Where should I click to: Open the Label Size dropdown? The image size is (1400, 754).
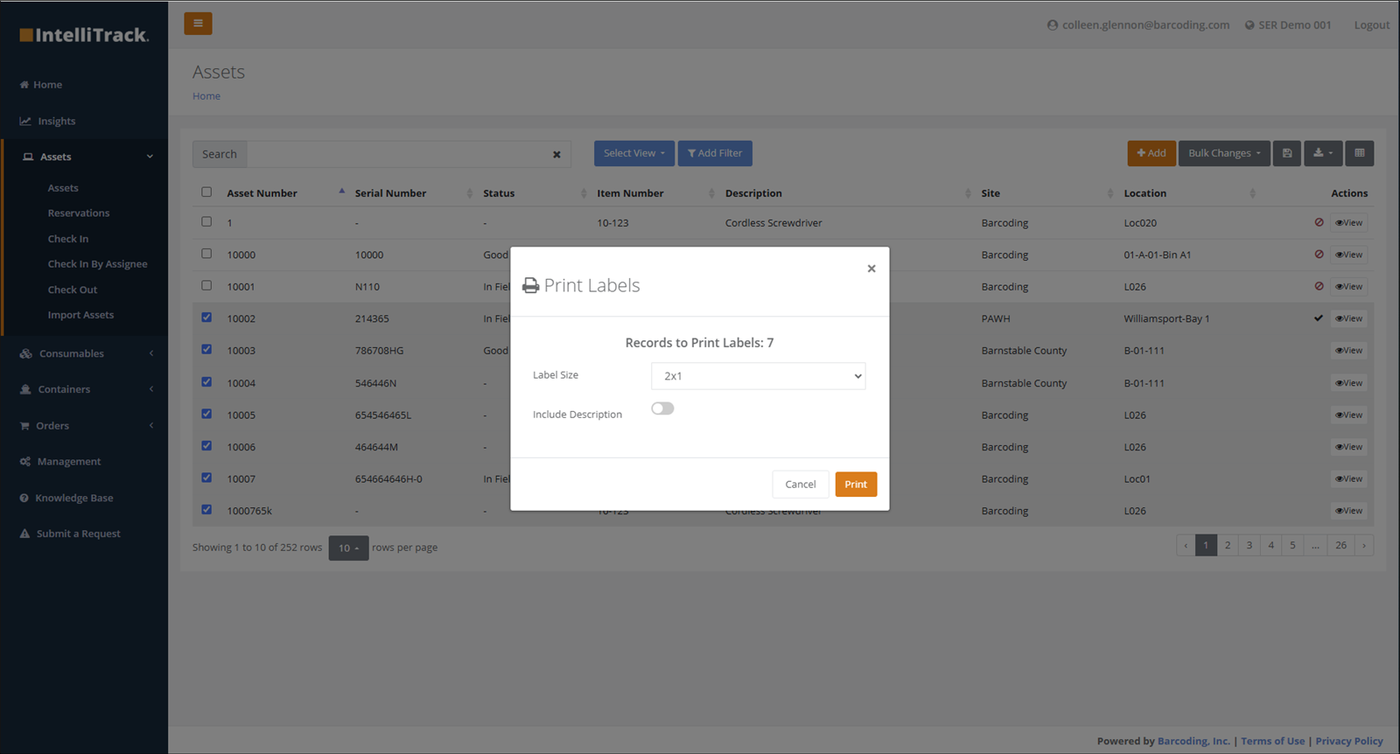pyautogui.click(x=758, y=376)
